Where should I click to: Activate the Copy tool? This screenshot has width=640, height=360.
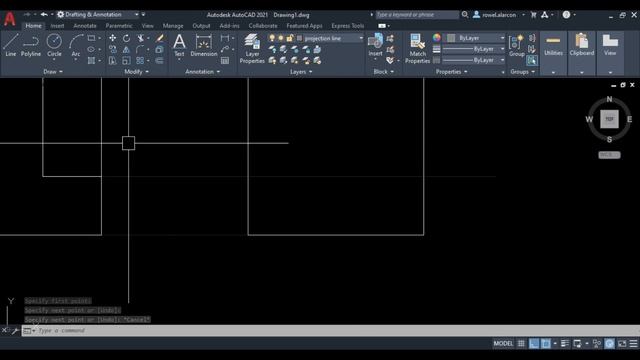tap(113, 49)
